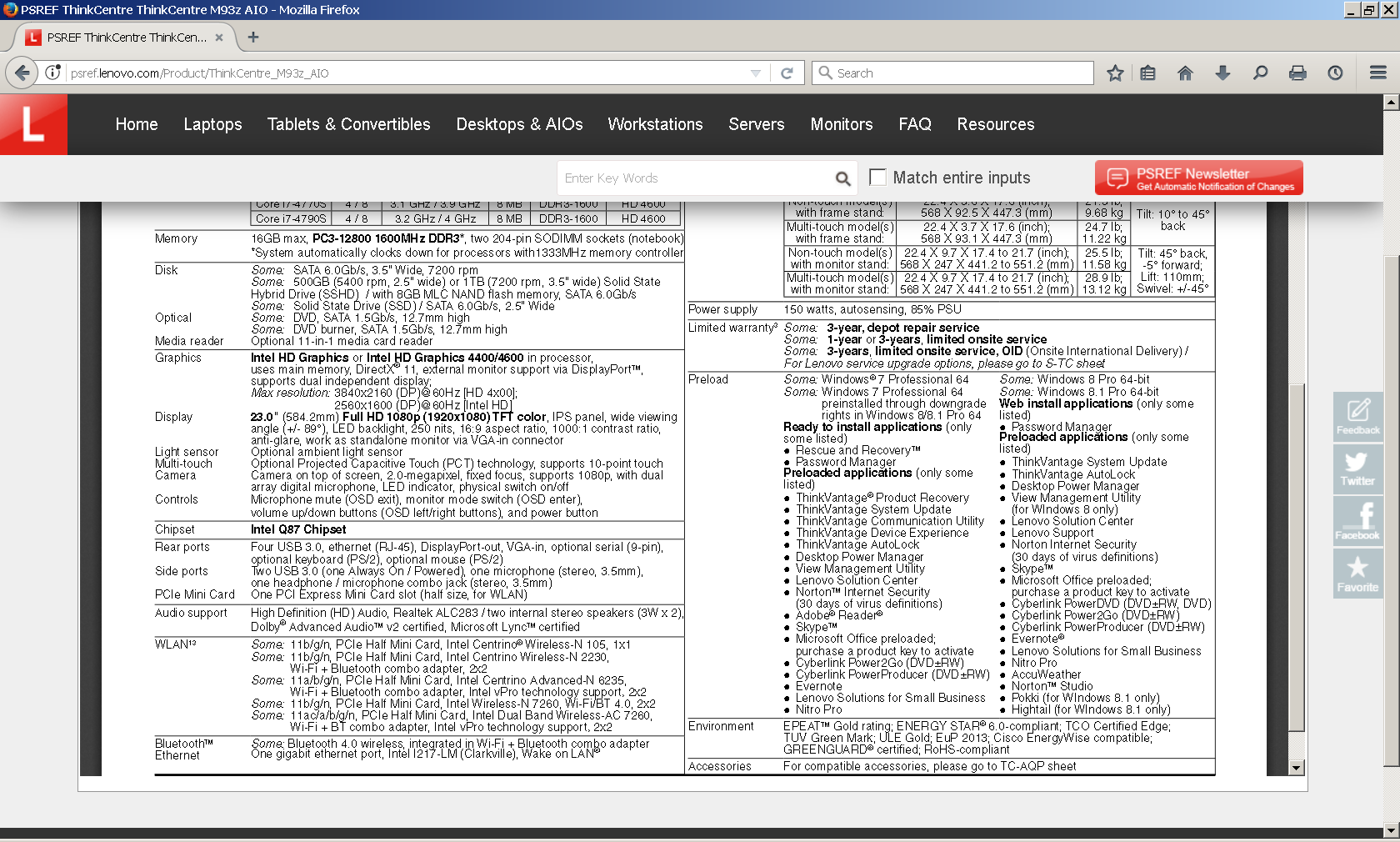This screenshot has height=842, width=1400.
Task: Open the Firefox hamburger menu
Action: 1377,73
